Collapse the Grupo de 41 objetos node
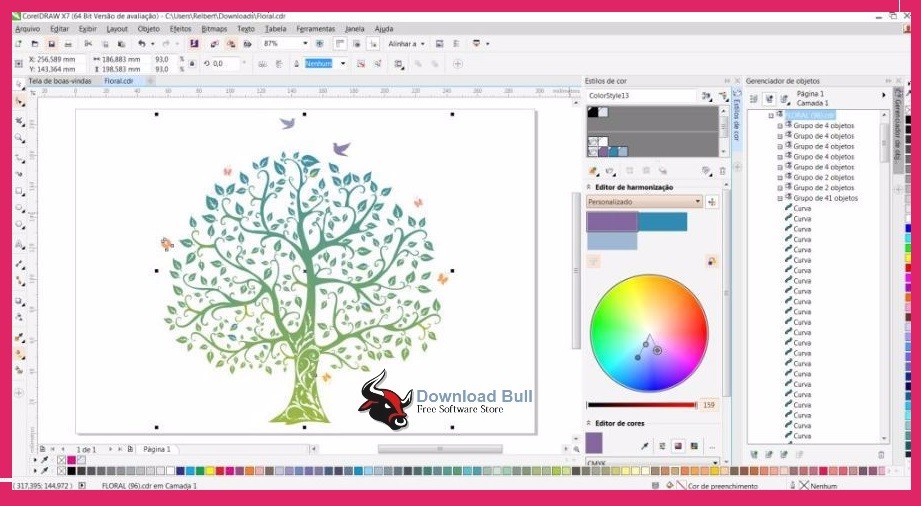Screen dimensions: 921x506 [x=780, y=199]
